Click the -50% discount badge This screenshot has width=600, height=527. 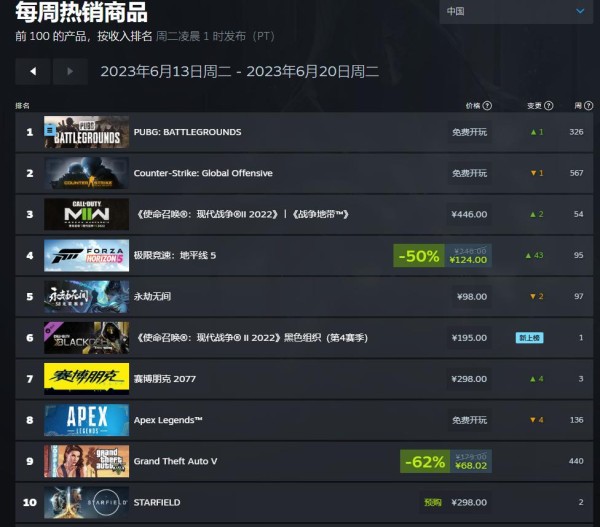tap(419, 256)
